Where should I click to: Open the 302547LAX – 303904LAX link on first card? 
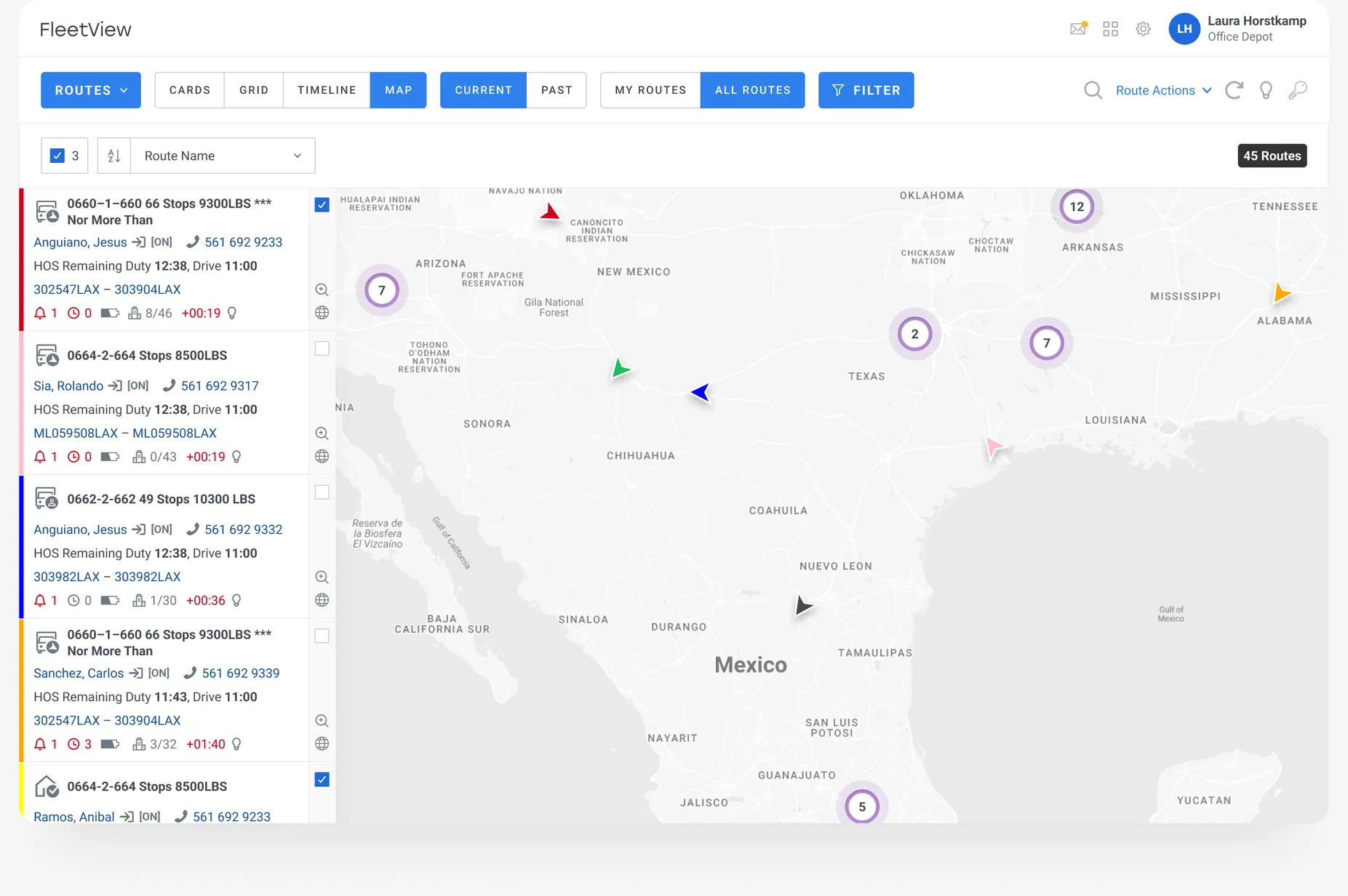point(107,289)
